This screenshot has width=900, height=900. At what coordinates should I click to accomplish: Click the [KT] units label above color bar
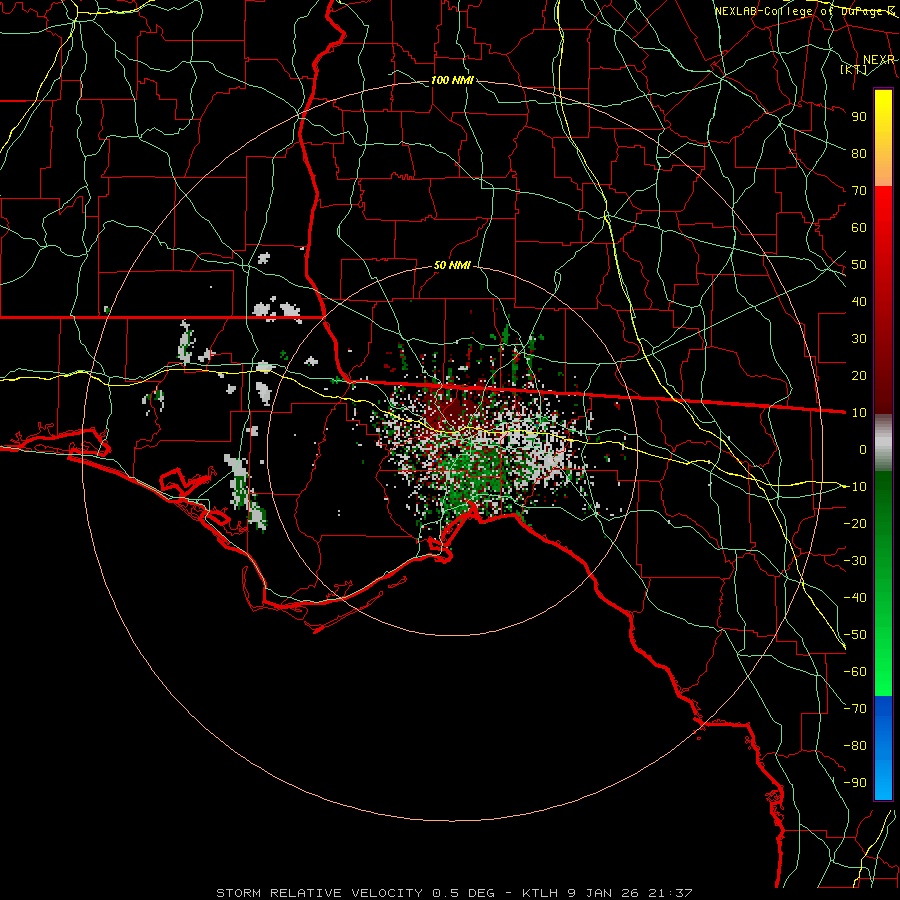click(x=853, y=69)
